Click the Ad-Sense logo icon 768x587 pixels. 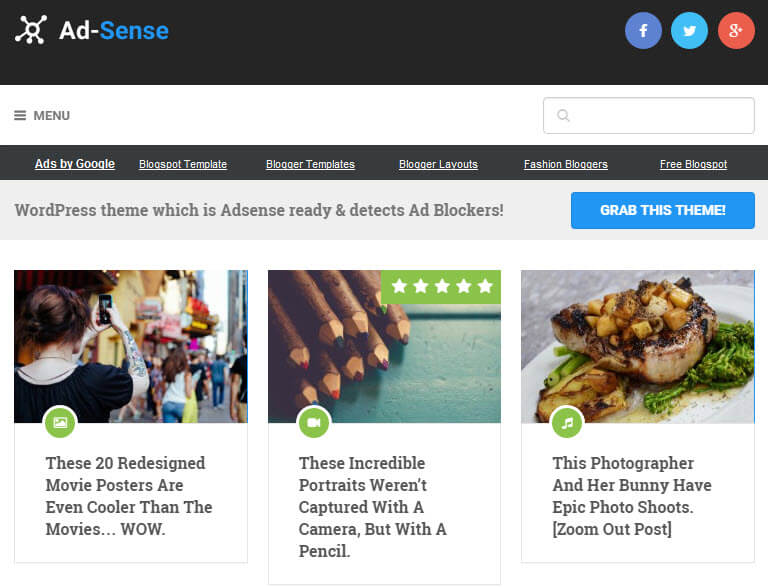click(30, 30)
